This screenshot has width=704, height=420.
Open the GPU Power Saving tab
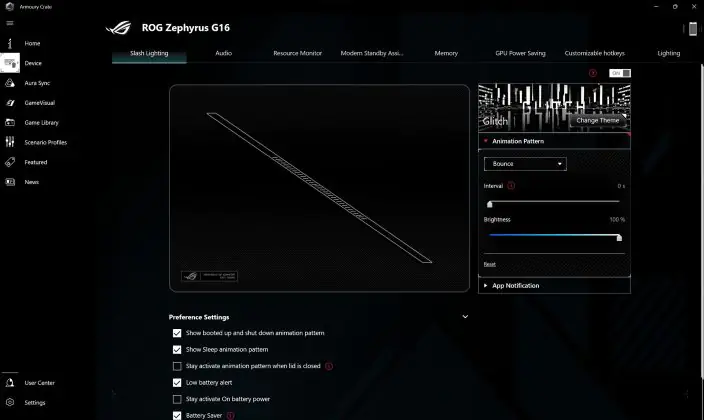pos(520,53)
